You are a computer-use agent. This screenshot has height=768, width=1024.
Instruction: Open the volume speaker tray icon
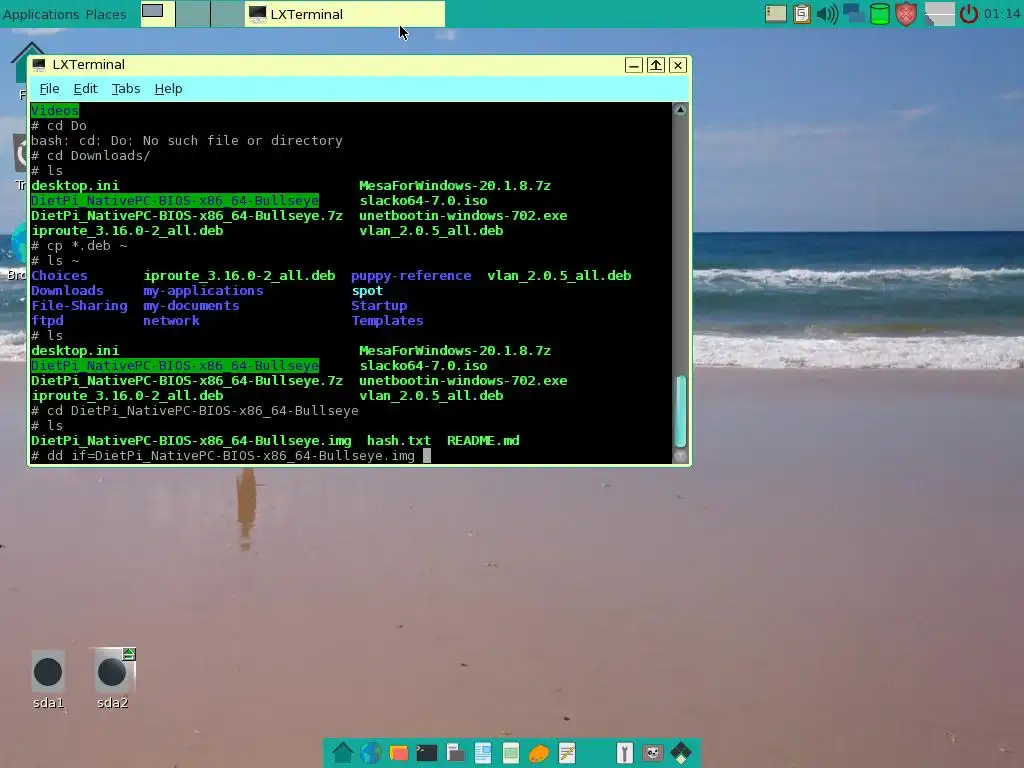pyautogui.click(x=827, y=14)
